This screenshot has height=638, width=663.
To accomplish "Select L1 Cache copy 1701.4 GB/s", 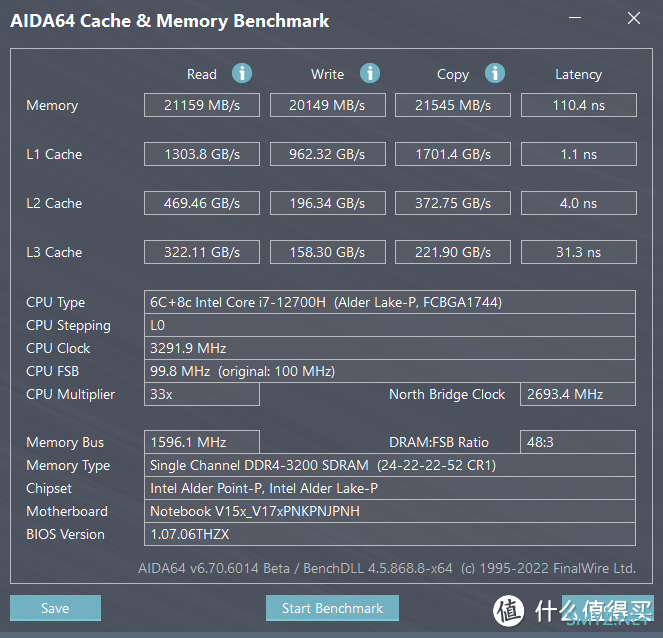I will pos(453,154).
